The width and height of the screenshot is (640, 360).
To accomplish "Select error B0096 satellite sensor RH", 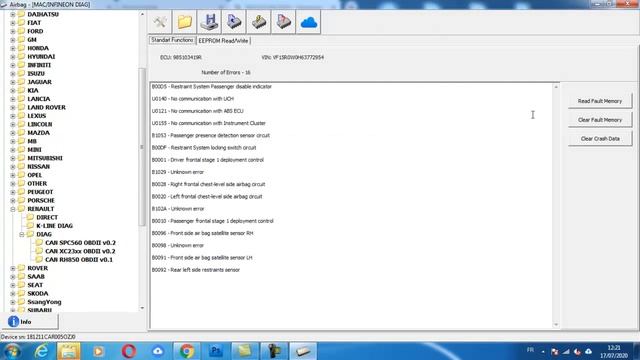I will click(202, 233).
